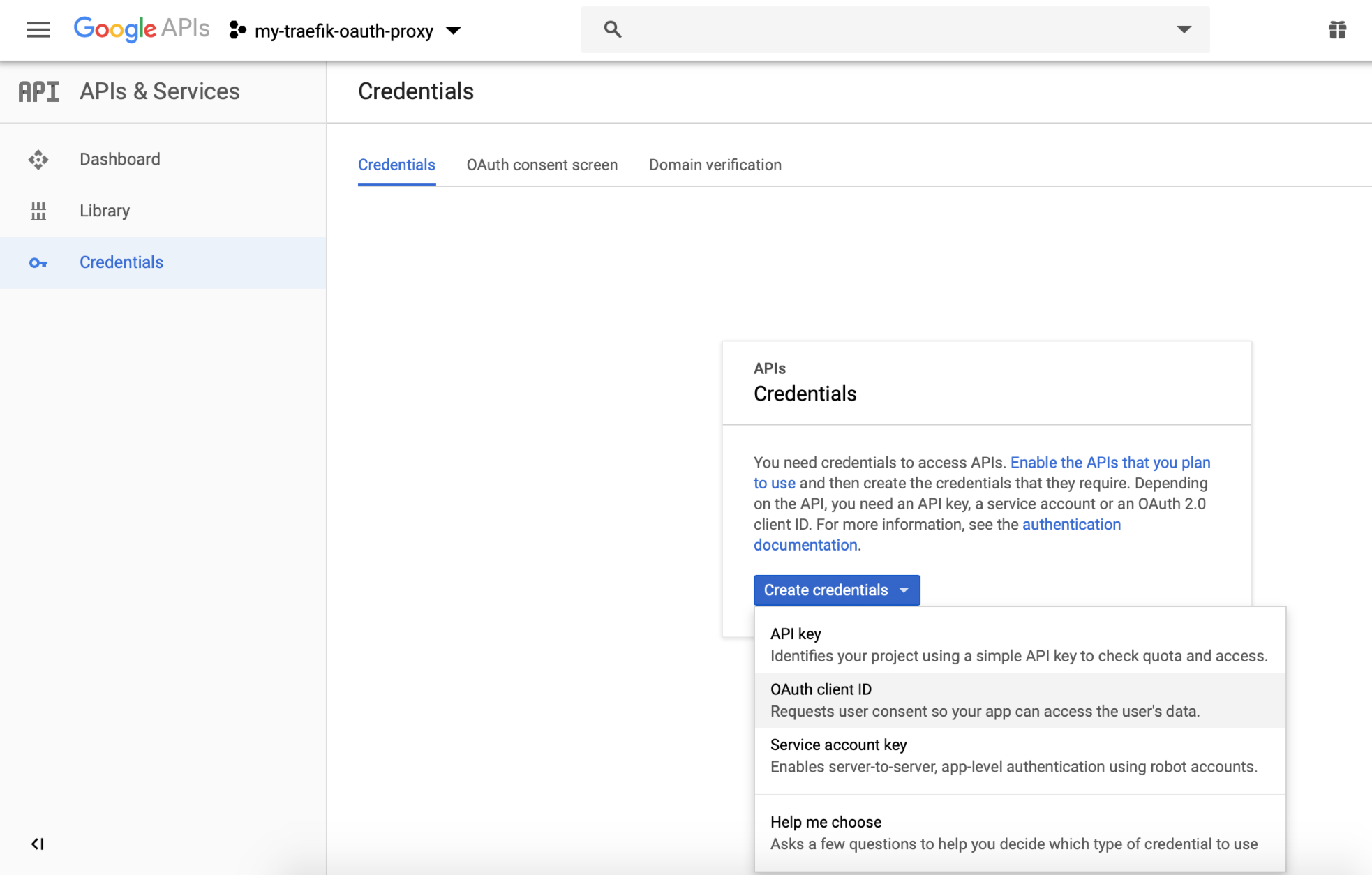Switch to the Domain verification tab
This screenshot has width=1372, height=875.
[715, 165]
